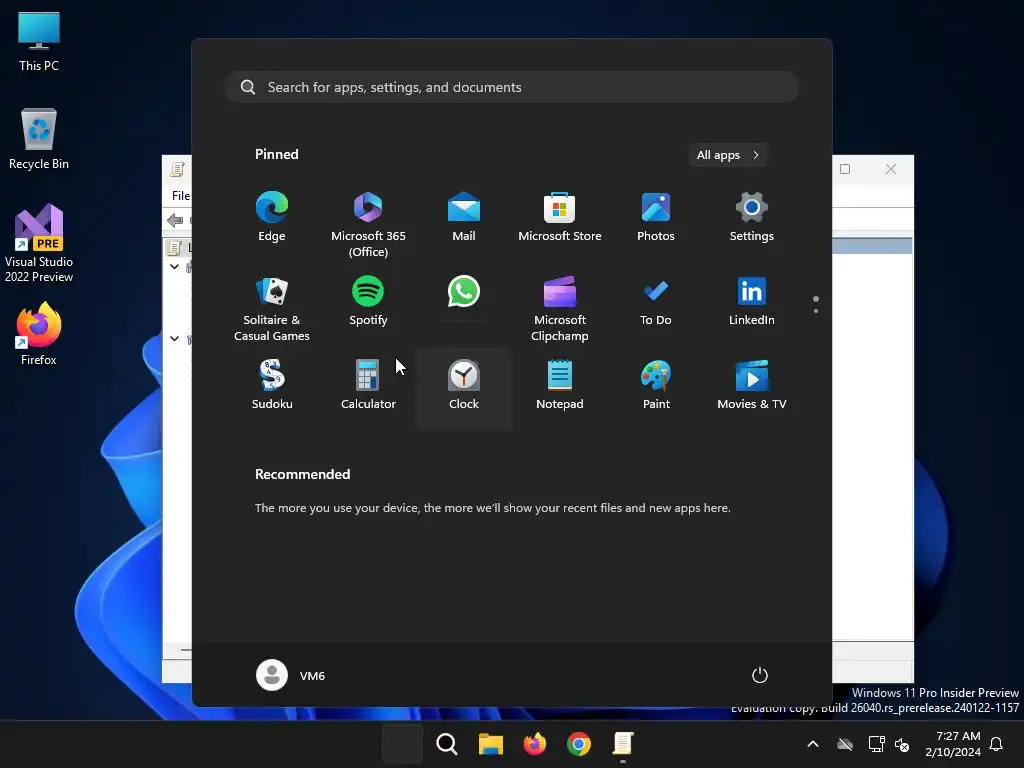This screenshot has height=768, width=1024.
Task: Open Firefox from the taskbar
Action: [x=535, y=744]
